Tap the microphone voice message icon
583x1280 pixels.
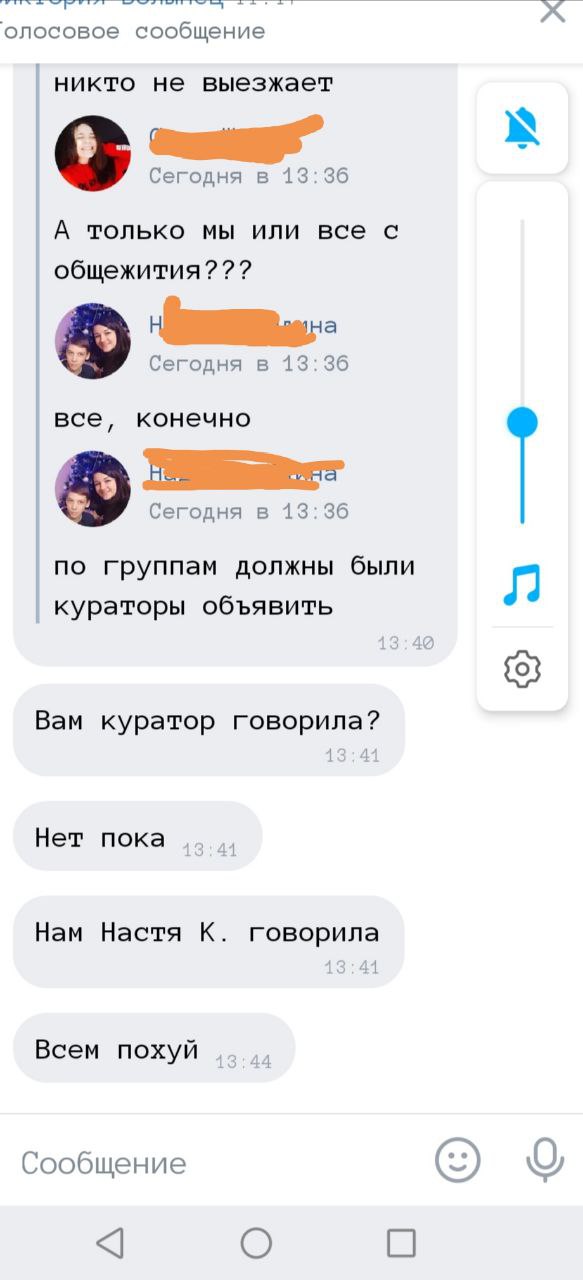click(x=544, y=1161)
